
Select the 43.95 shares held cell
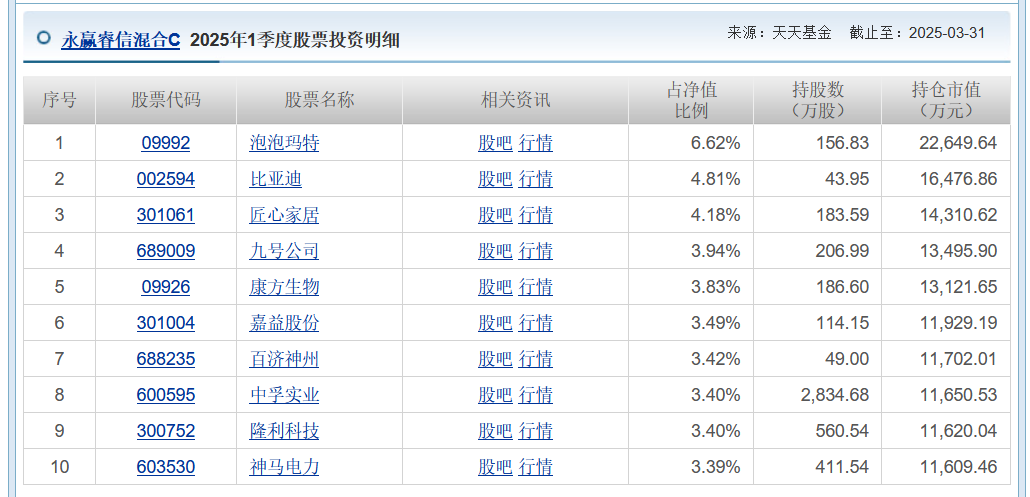coord(817,179)
